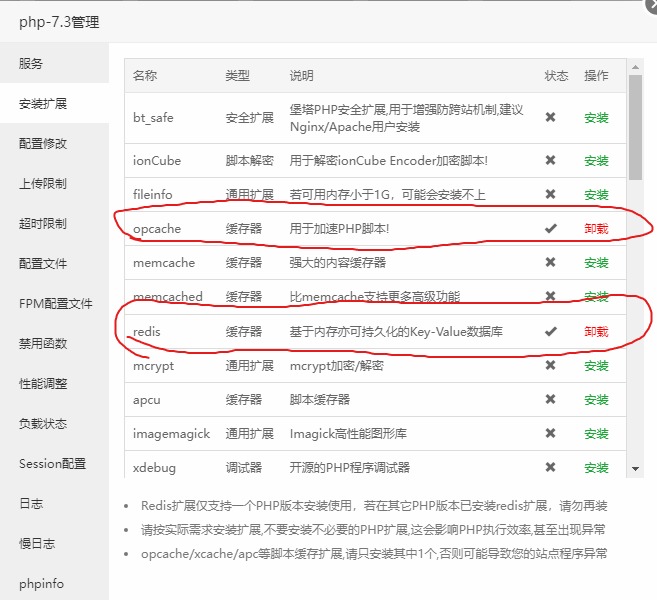Click the memcache description 强大的内容缓存器
Viewport: 657px width, 600px height.
click(x=338, y=263)
